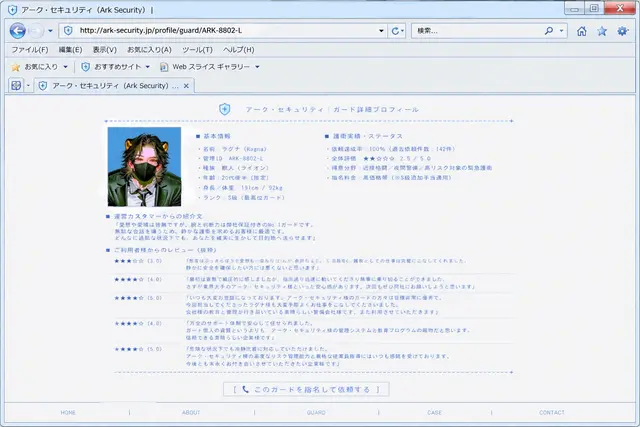640x427 pixels.
Task: Click the first review's (3.0) star rating
Action: coord(138,261)
